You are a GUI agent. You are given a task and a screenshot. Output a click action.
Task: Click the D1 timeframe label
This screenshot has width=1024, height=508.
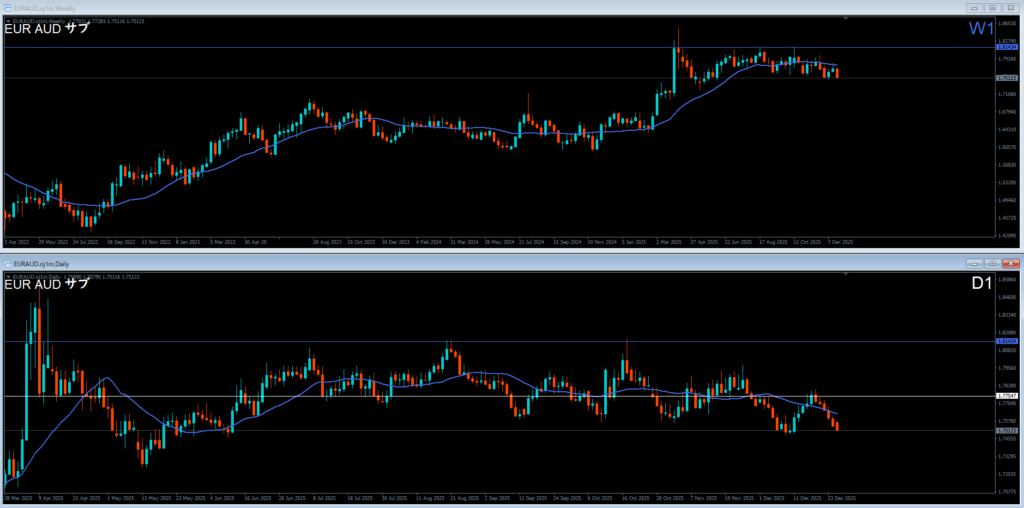pos(981,284)
